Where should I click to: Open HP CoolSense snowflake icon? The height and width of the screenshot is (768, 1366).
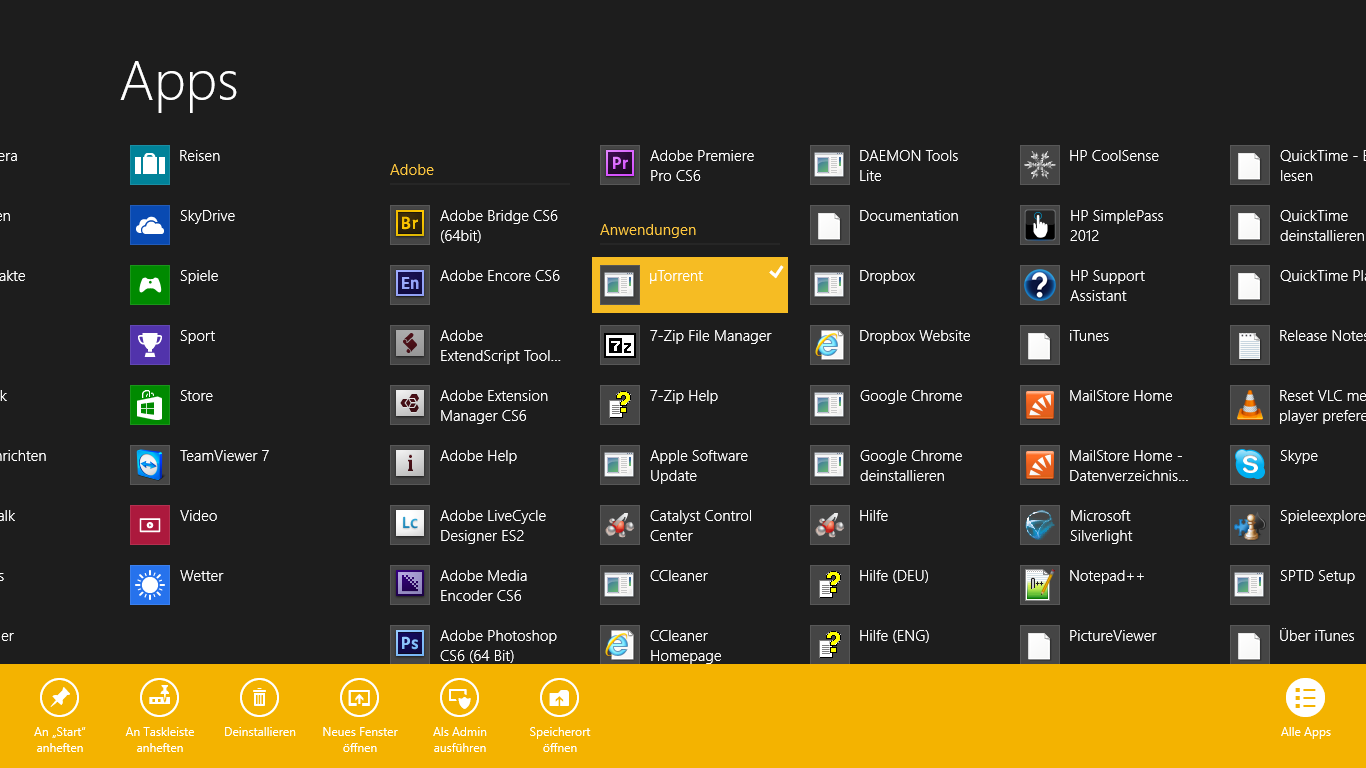tap(1040, 165)
